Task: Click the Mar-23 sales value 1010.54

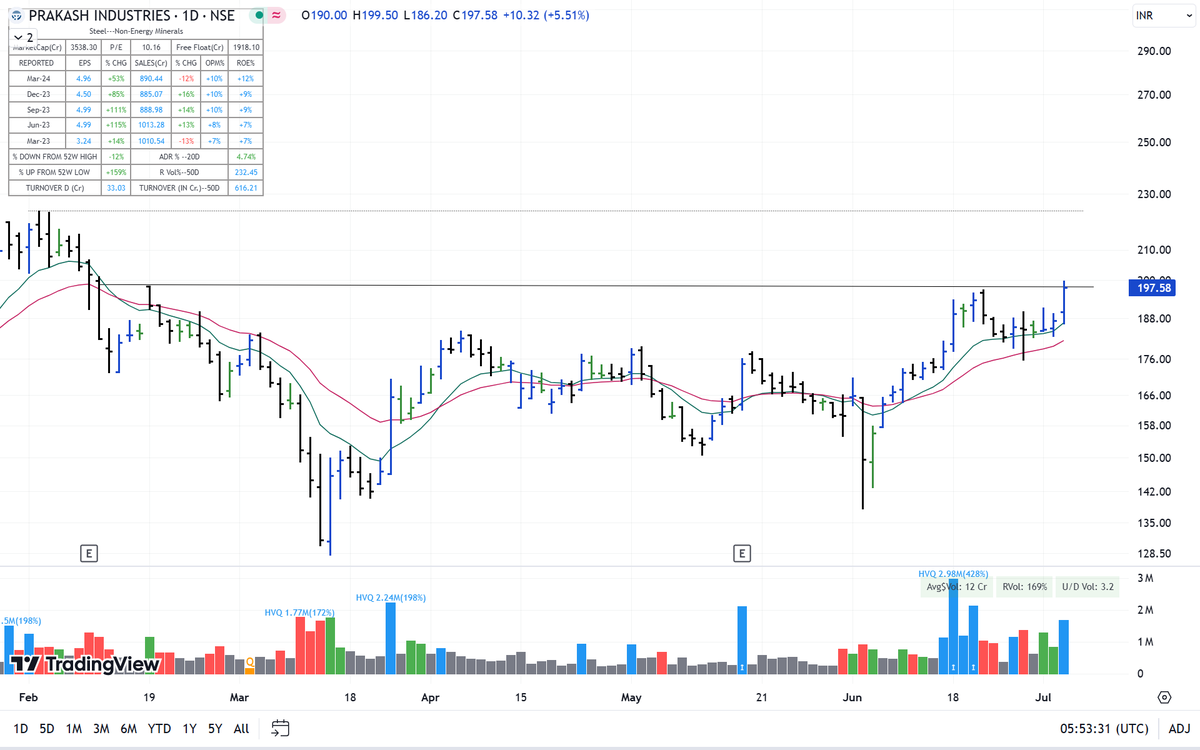Action: 149,141
